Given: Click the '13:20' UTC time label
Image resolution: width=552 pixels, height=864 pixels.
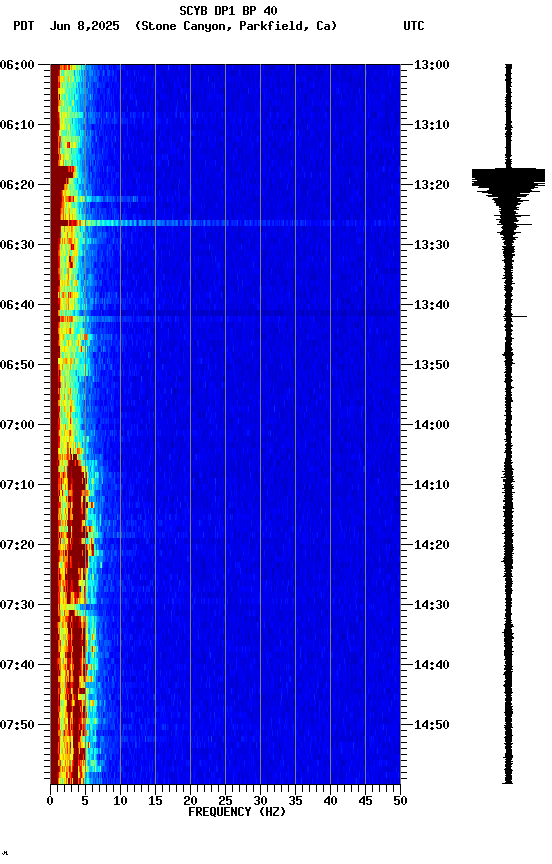Looking at the screenshot, I should [x=432, y=185].
